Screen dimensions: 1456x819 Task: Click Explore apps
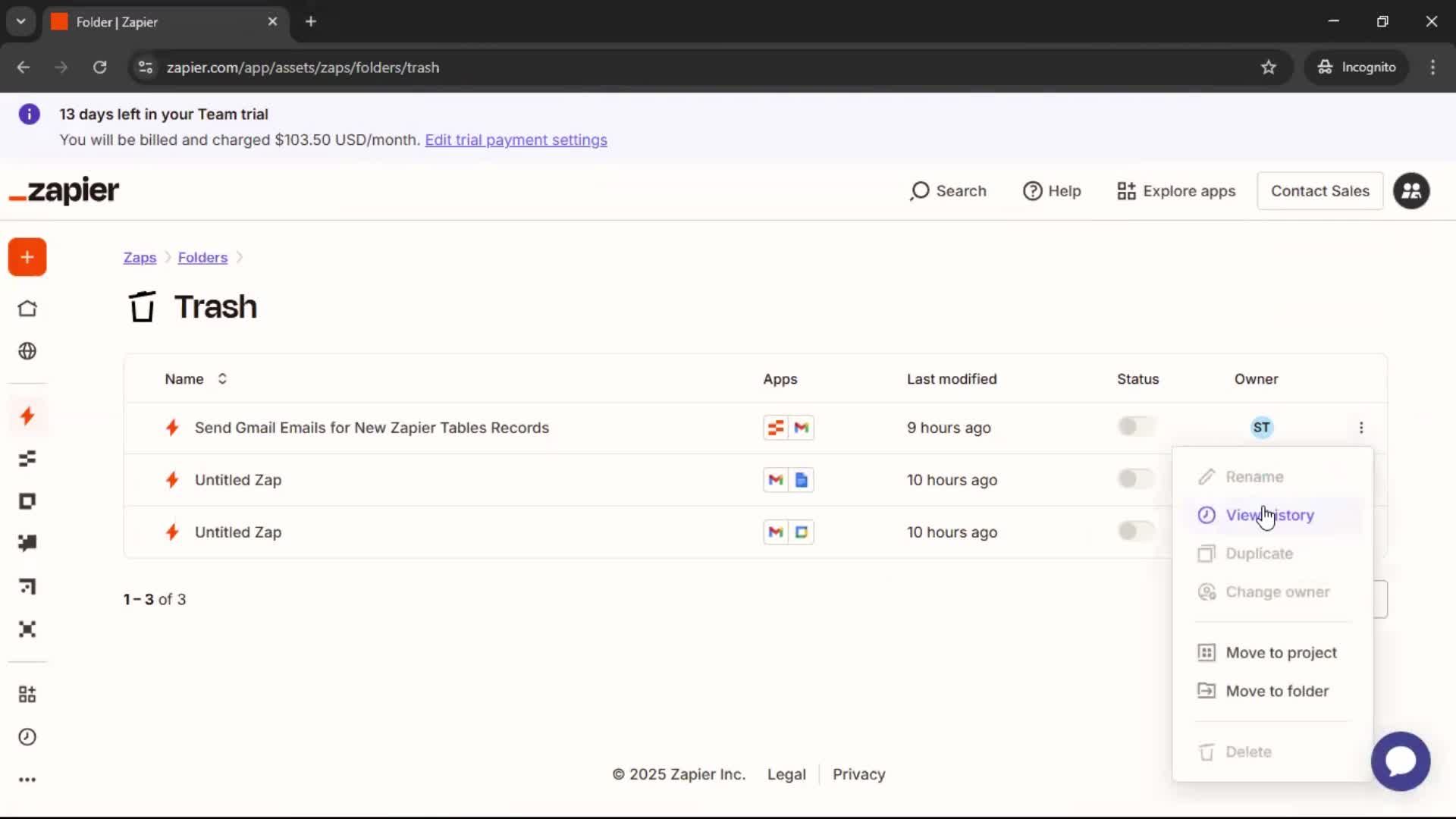pyautogui.click(x=1176, y=191)
